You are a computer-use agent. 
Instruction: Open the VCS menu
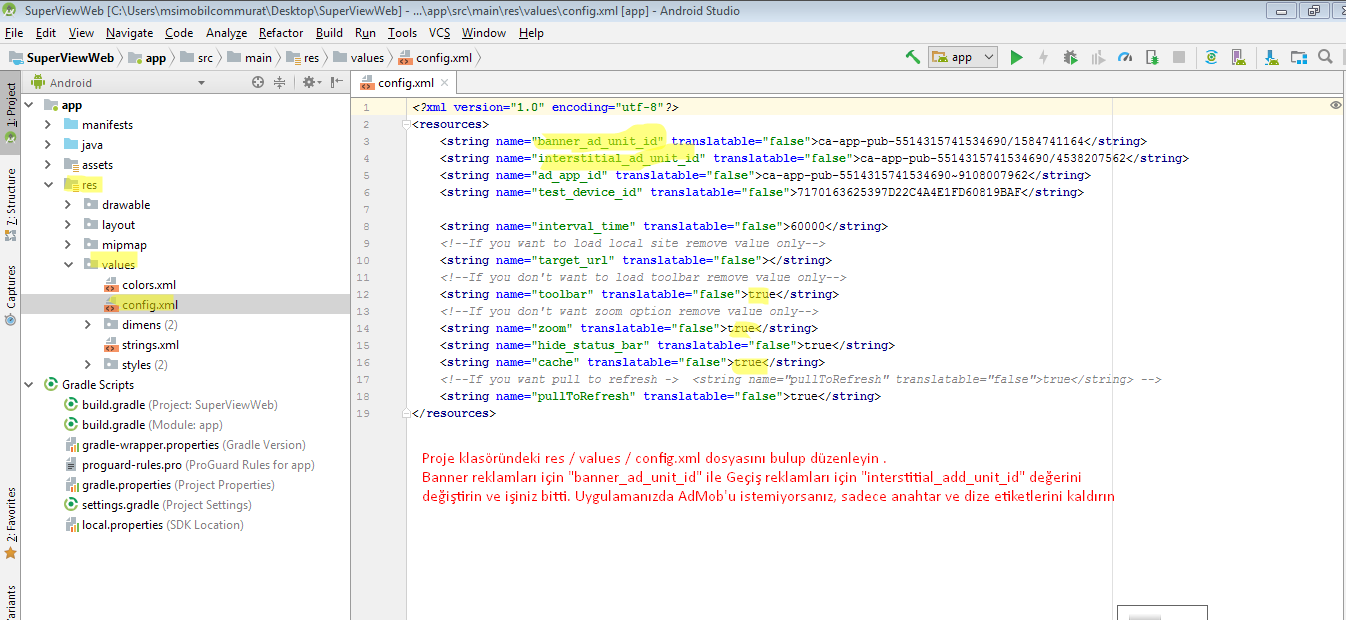[x=440, y=33]
